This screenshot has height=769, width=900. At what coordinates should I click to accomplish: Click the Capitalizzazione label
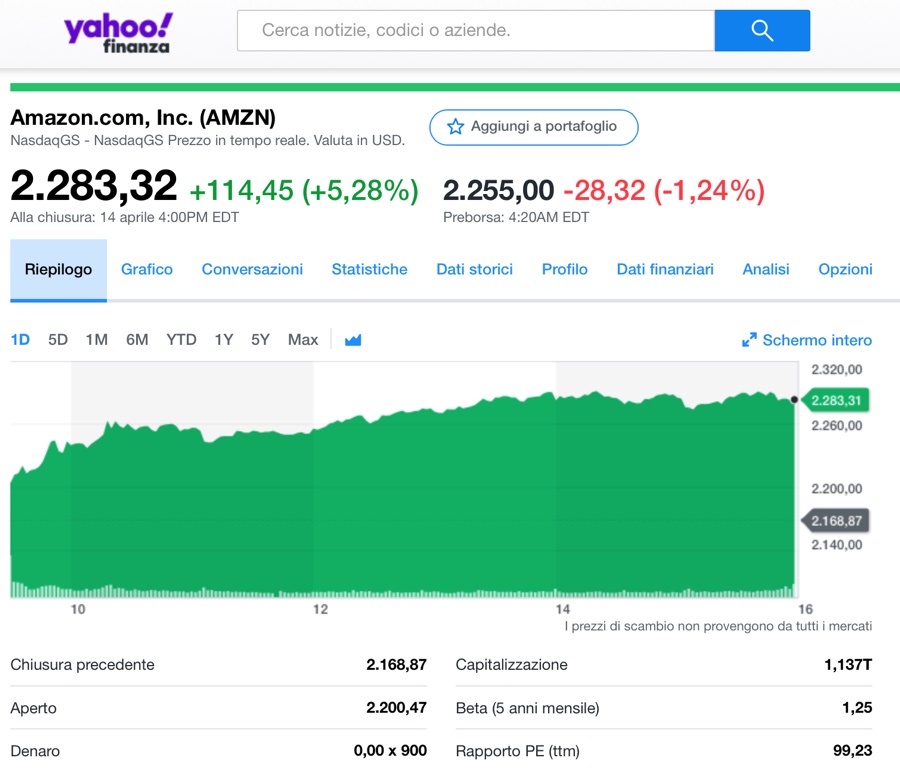tap(511, 665)
